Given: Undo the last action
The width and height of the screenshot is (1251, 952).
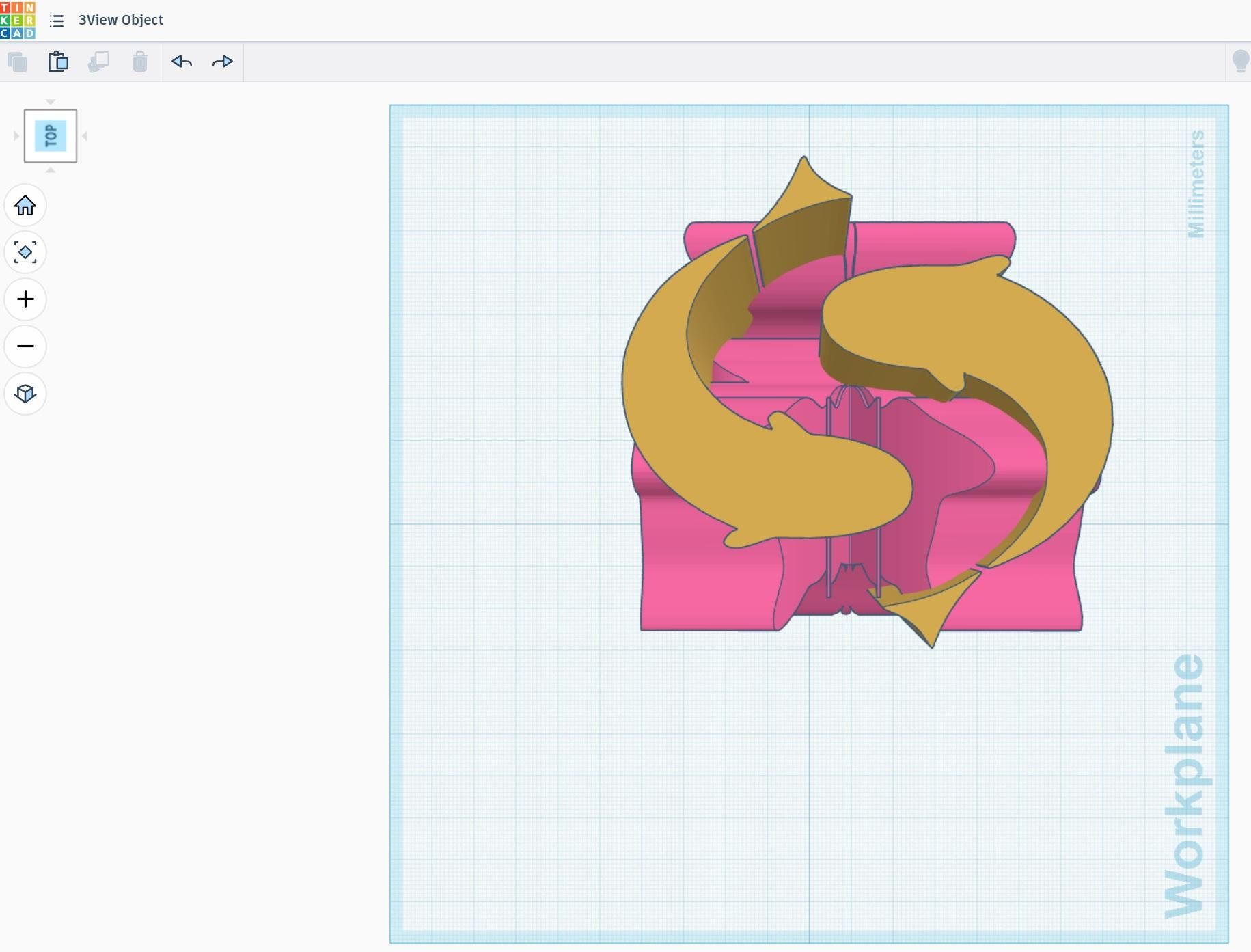Looking at the screenshot, I should 182,62.
